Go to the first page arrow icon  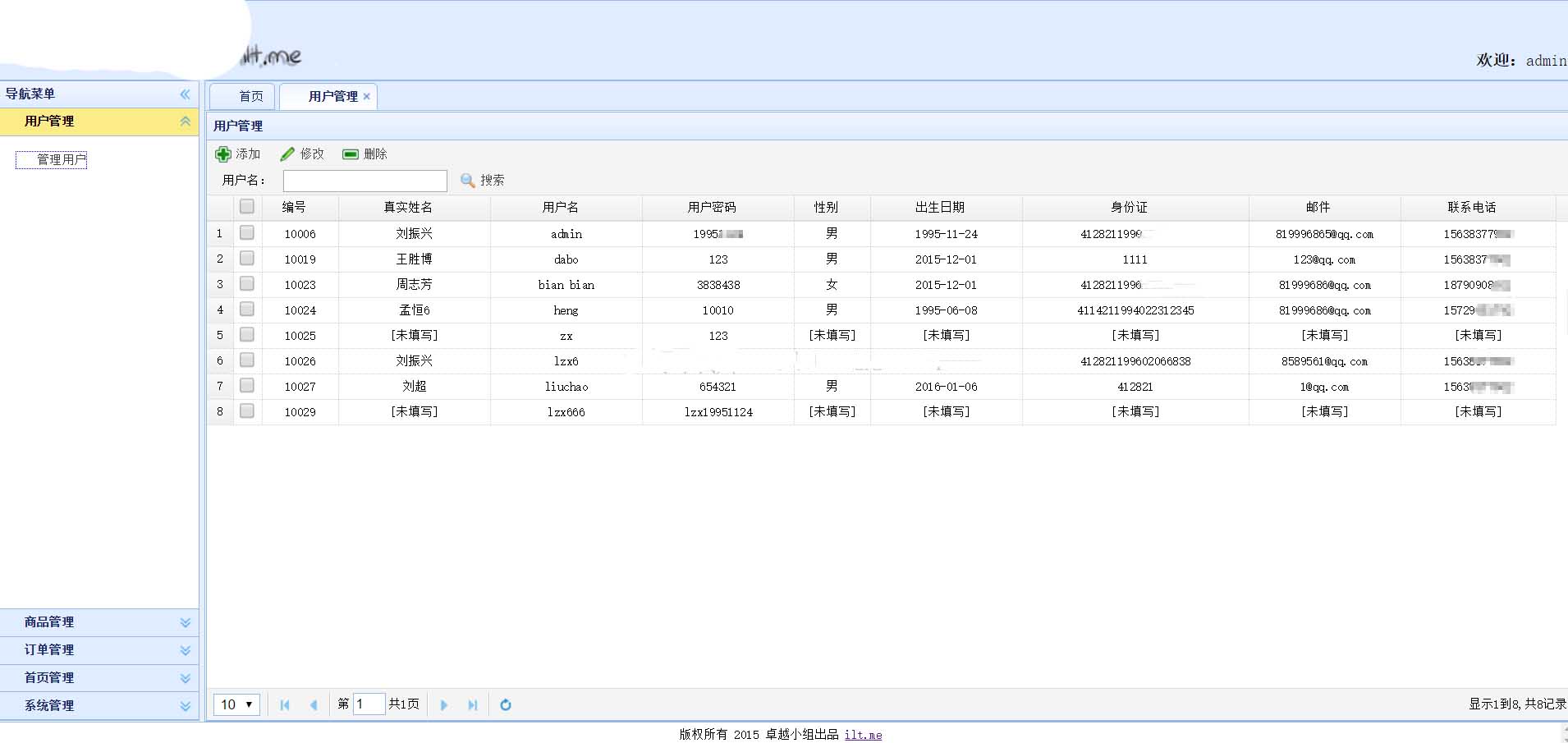(x=285, y=704)
